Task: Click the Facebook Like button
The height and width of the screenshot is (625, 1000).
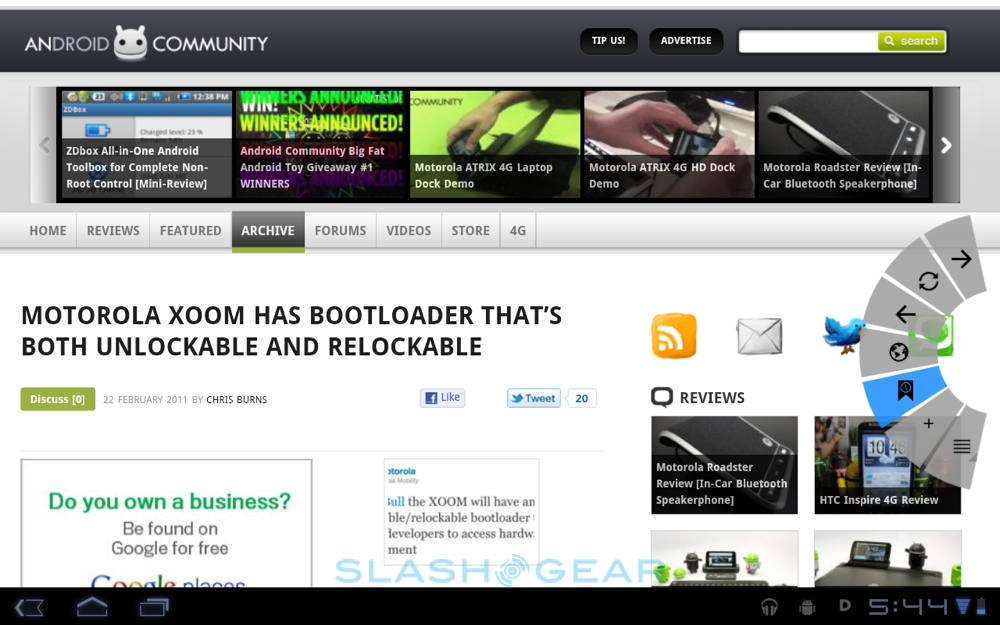Action: [x=442, y=398]
